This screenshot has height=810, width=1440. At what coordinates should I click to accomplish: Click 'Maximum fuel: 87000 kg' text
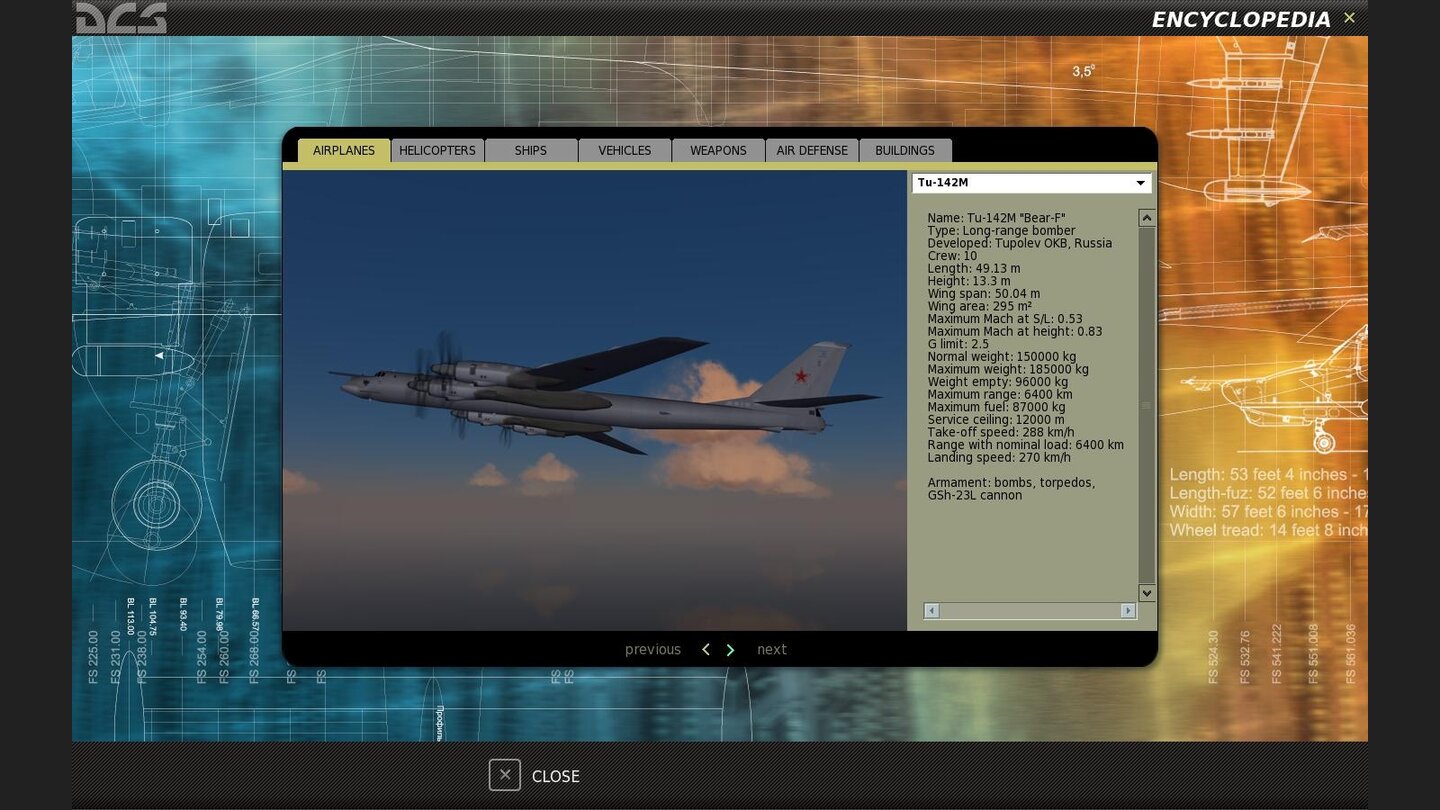click(x=996, y=407)
